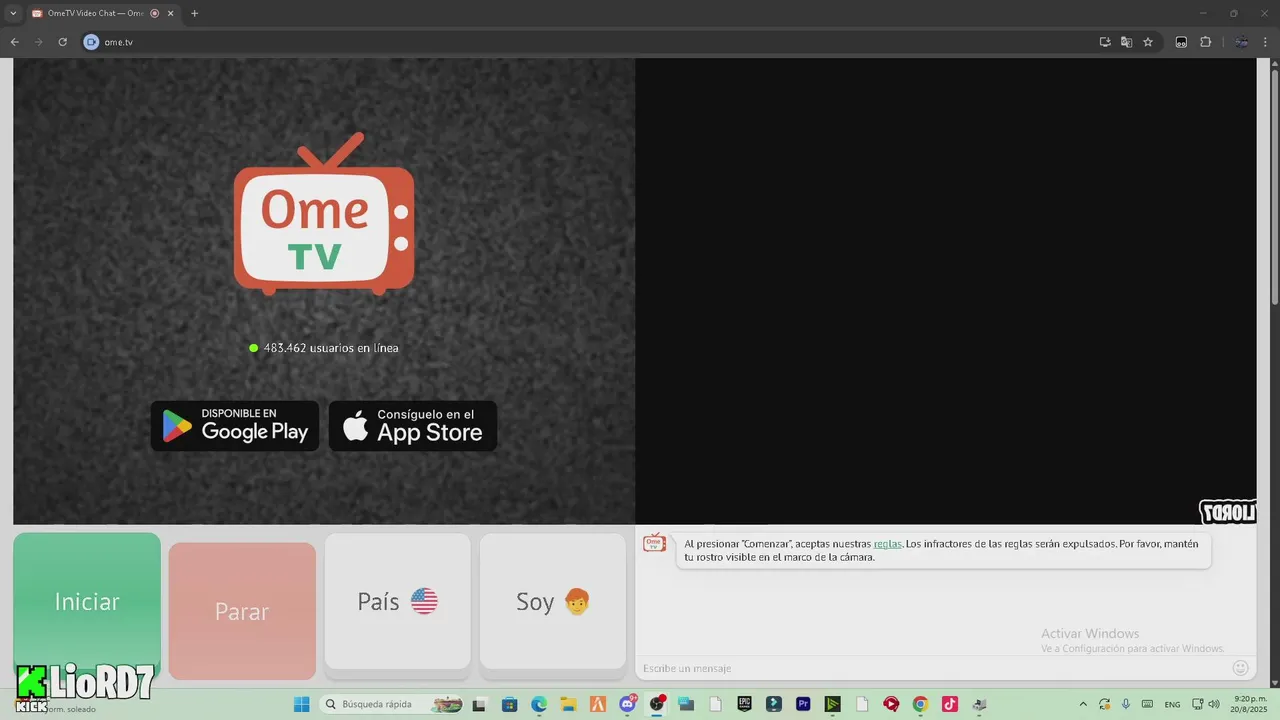1280x720 pixels.
Task: Click the install app icon in address bar
Action: [x=1105, y=42]
